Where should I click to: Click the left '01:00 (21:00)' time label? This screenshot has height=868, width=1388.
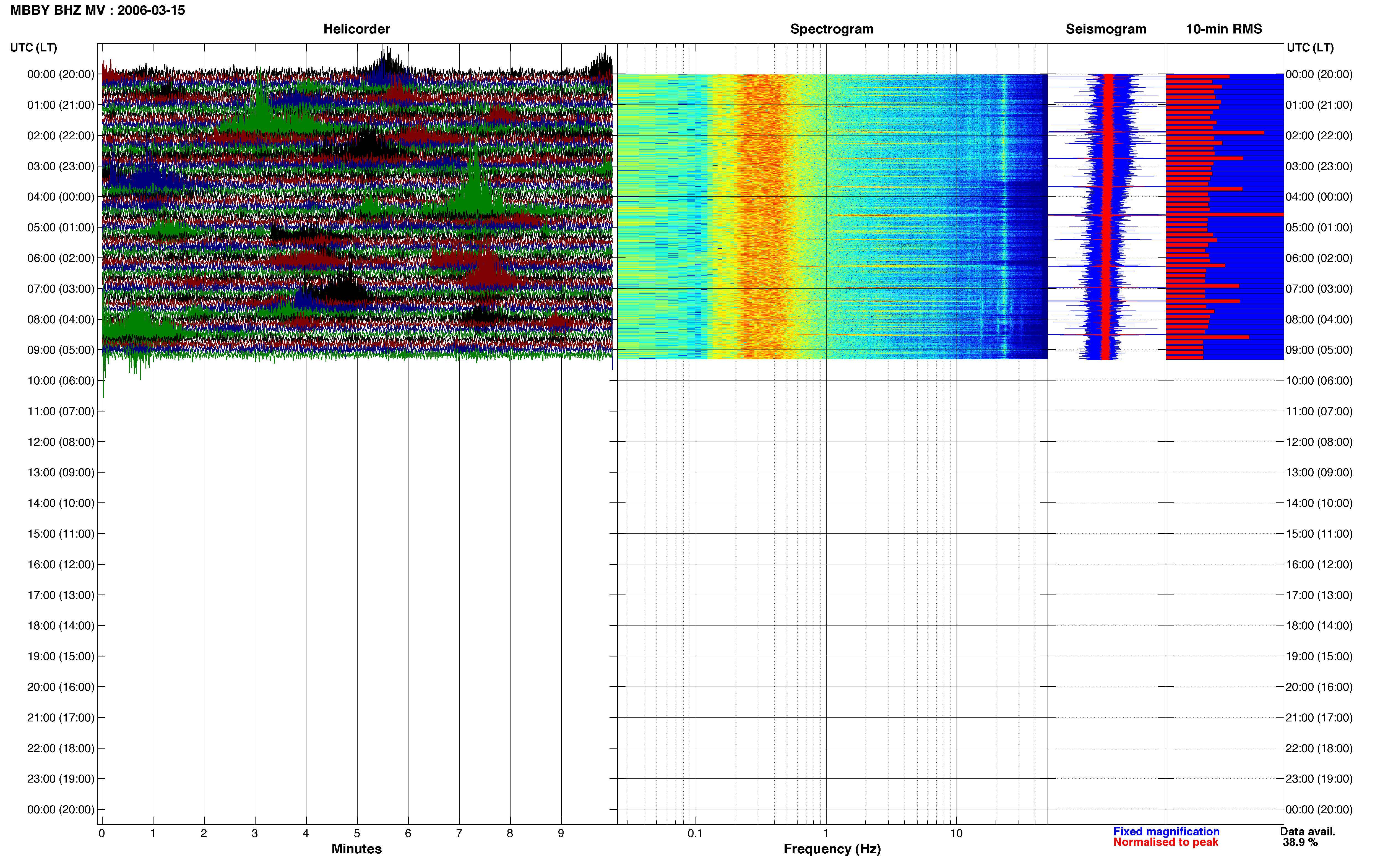[61, 105]
